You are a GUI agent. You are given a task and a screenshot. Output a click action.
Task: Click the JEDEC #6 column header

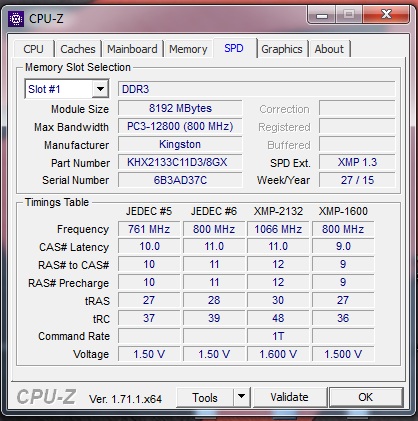point(214,211)
